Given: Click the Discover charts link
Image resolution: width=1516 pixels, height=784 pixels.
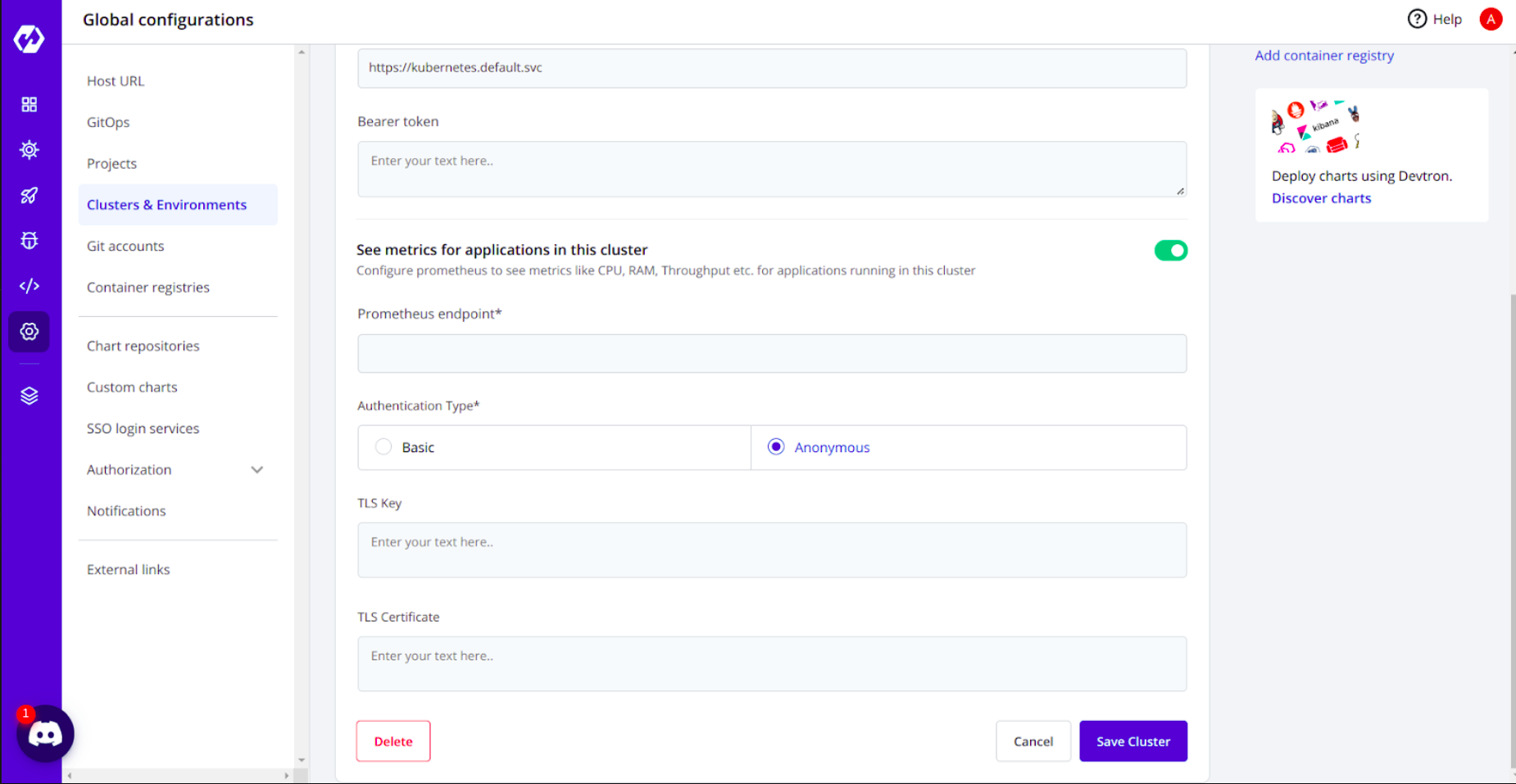Looking at the screenshot, I should coord(1321,198).
